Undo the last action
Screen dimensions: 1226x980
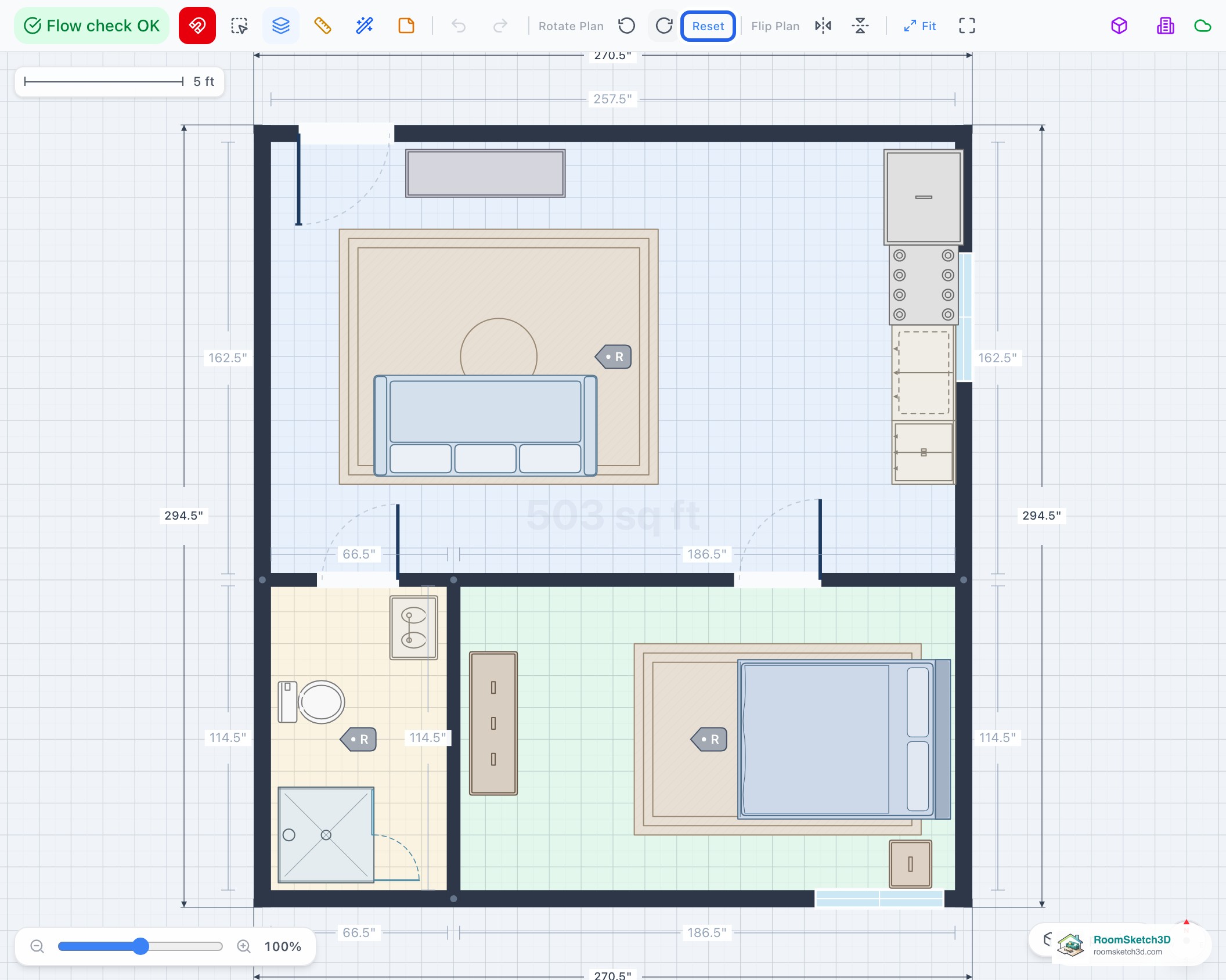pos(459,26)
